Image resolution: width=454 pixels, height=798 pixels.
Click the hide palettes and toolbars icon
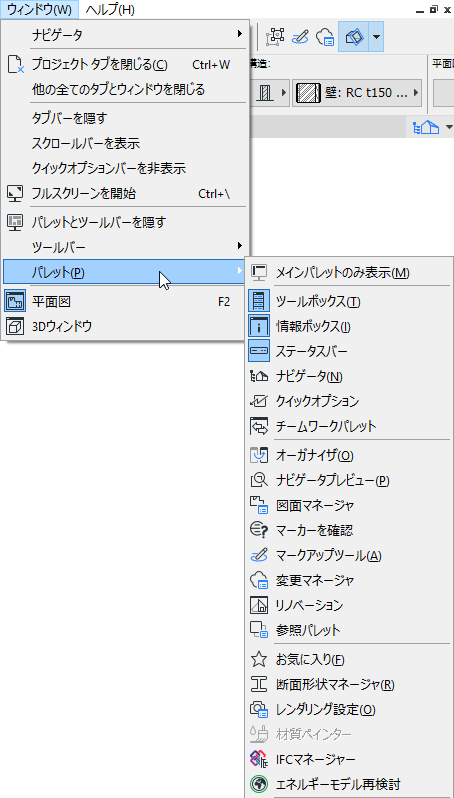coord(15,221)
